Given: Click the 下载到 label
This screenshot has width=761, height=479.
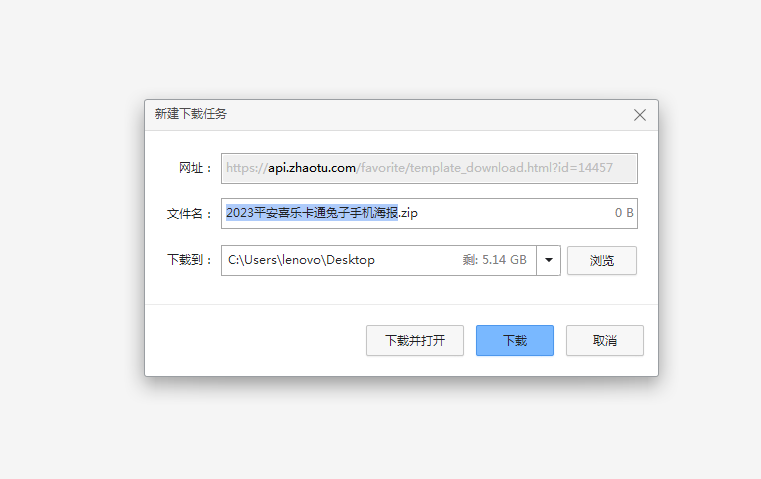Looking at the screenshot, I should [190, 260].
